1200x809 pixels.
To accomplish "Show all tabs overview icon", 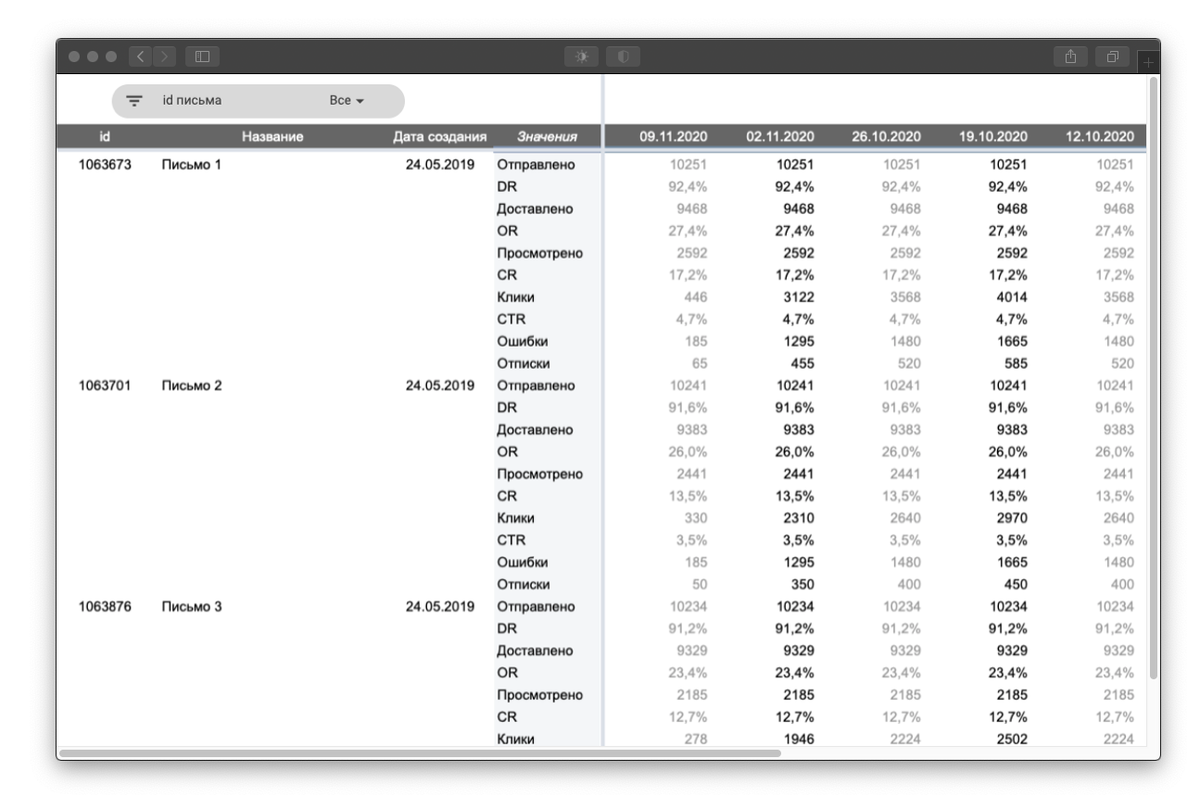I will tap(1112, 57).
